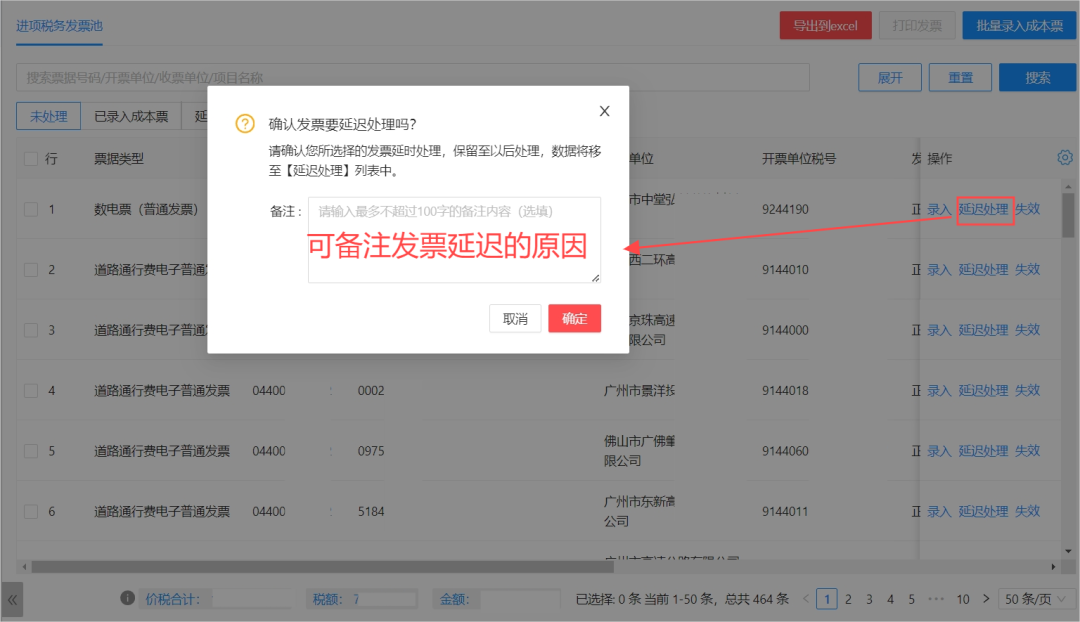The height and width of the screenshot is (622, 1080).
Task: Expand the search filters with 展开
Action: (x=890, y=78)
